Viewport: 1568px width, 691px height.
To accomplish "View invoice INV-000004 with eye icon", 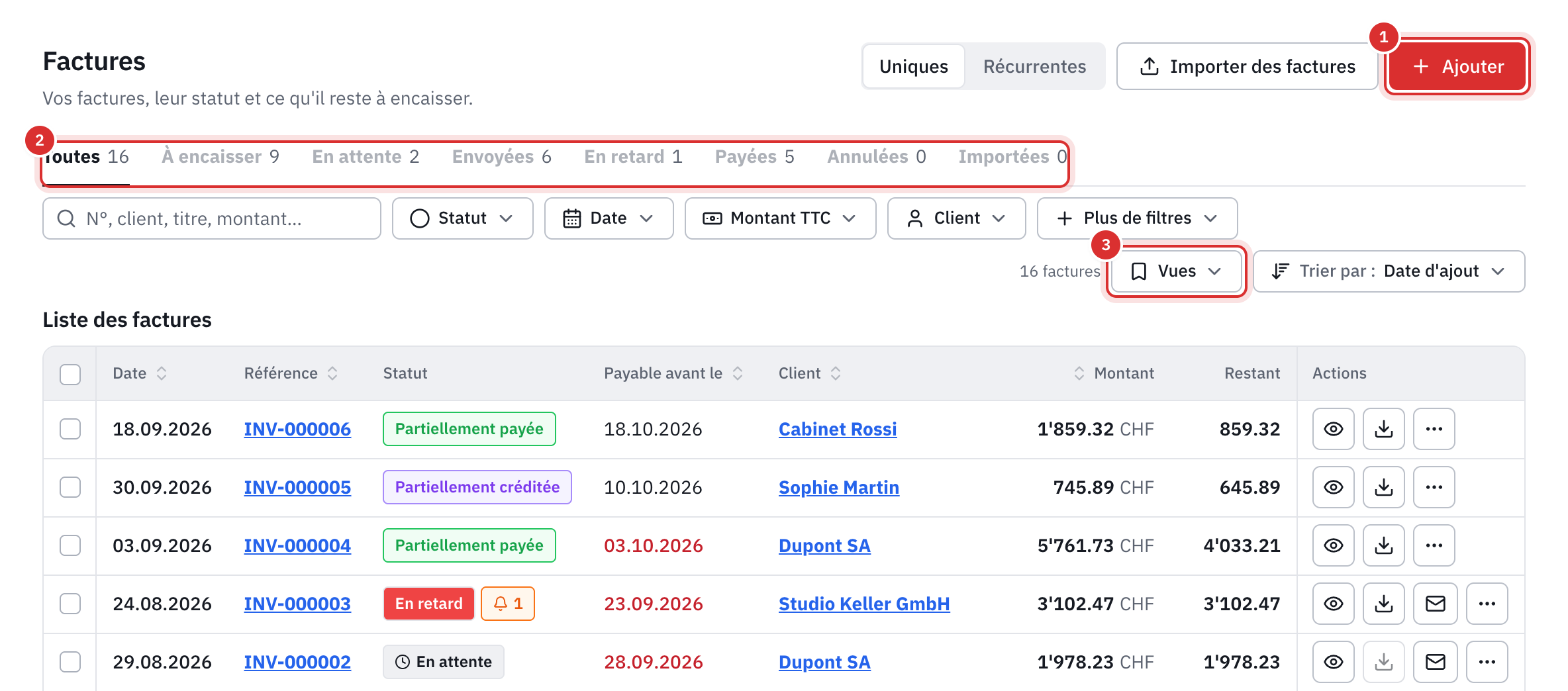I will coord(1333,545).
